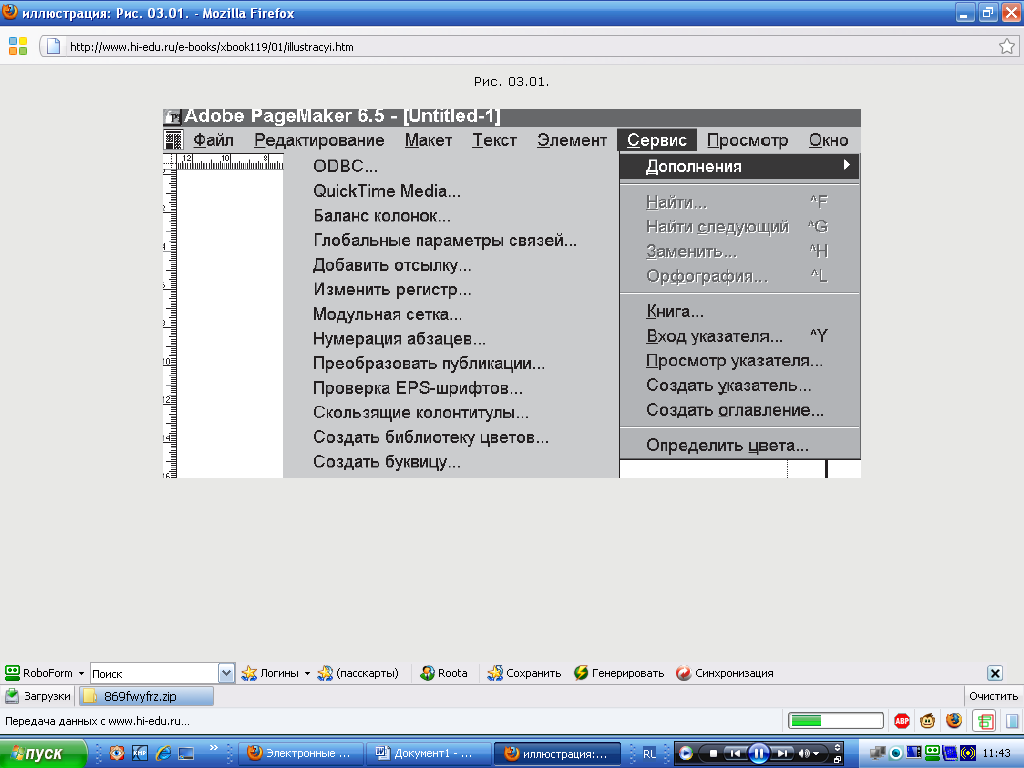1024x768 pixels.
Task: Click Создать оглавление... menu entry
Action: click(735, 410)
